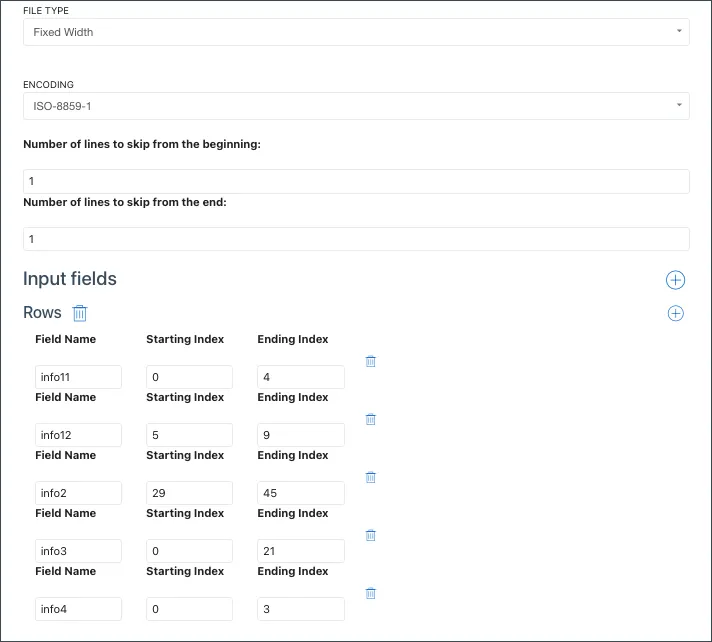This screenshot has height=642, width=712.
Task: Edit the info3 field name
Action: 78,551
